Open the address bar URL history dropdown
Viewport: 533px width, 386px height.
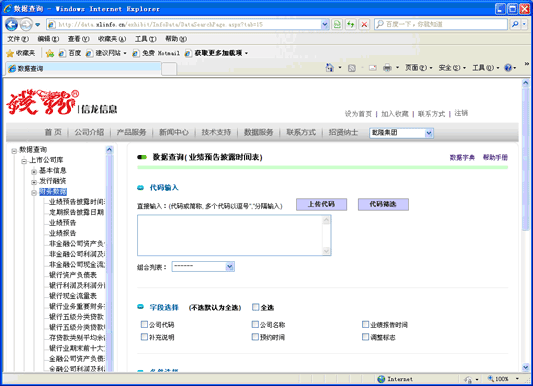coord(325,24)
